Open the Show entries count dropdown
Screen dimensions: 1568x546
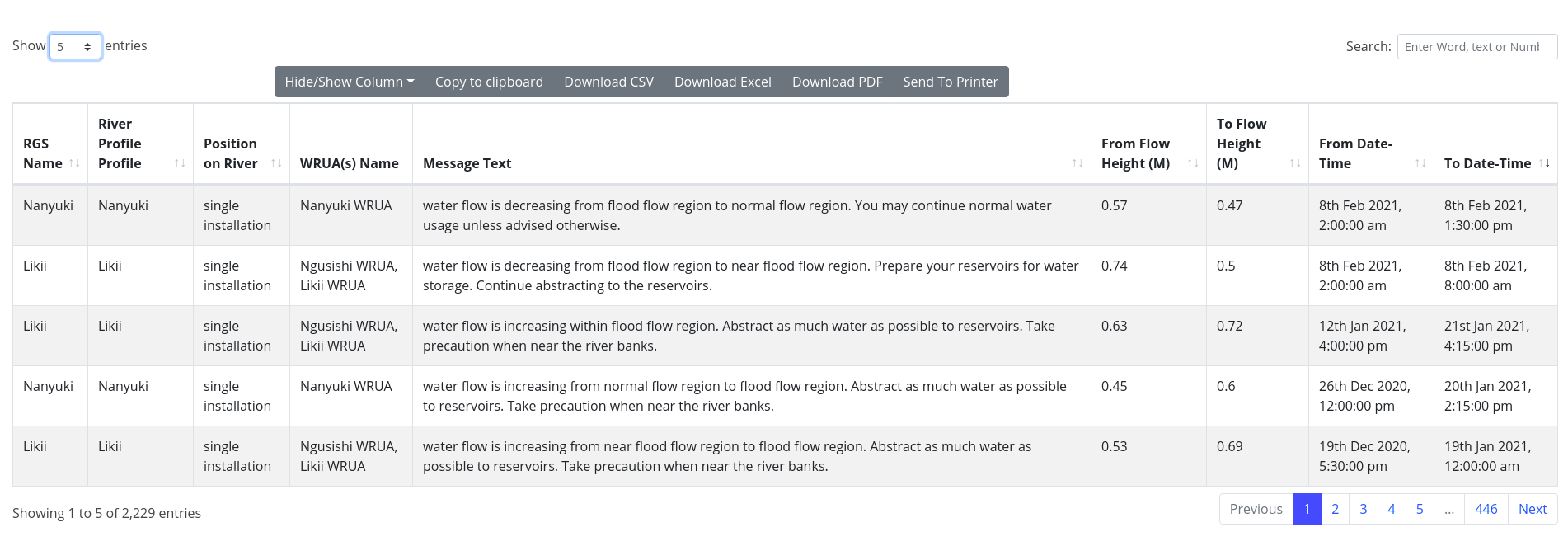tap(75, 47)
